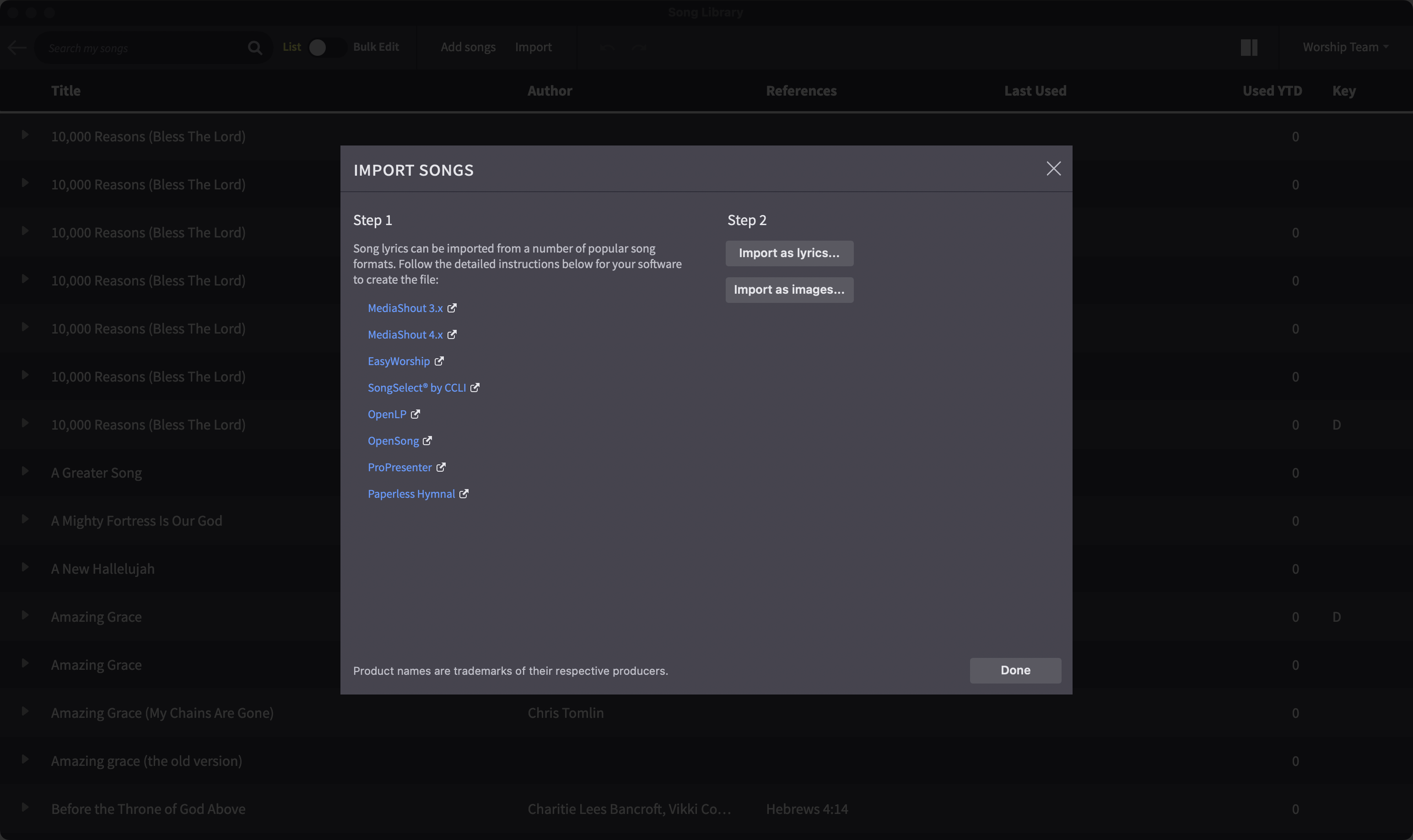Click the search magnifier icon
Viewport: 1413px width, 840px height.
point(255,48)
